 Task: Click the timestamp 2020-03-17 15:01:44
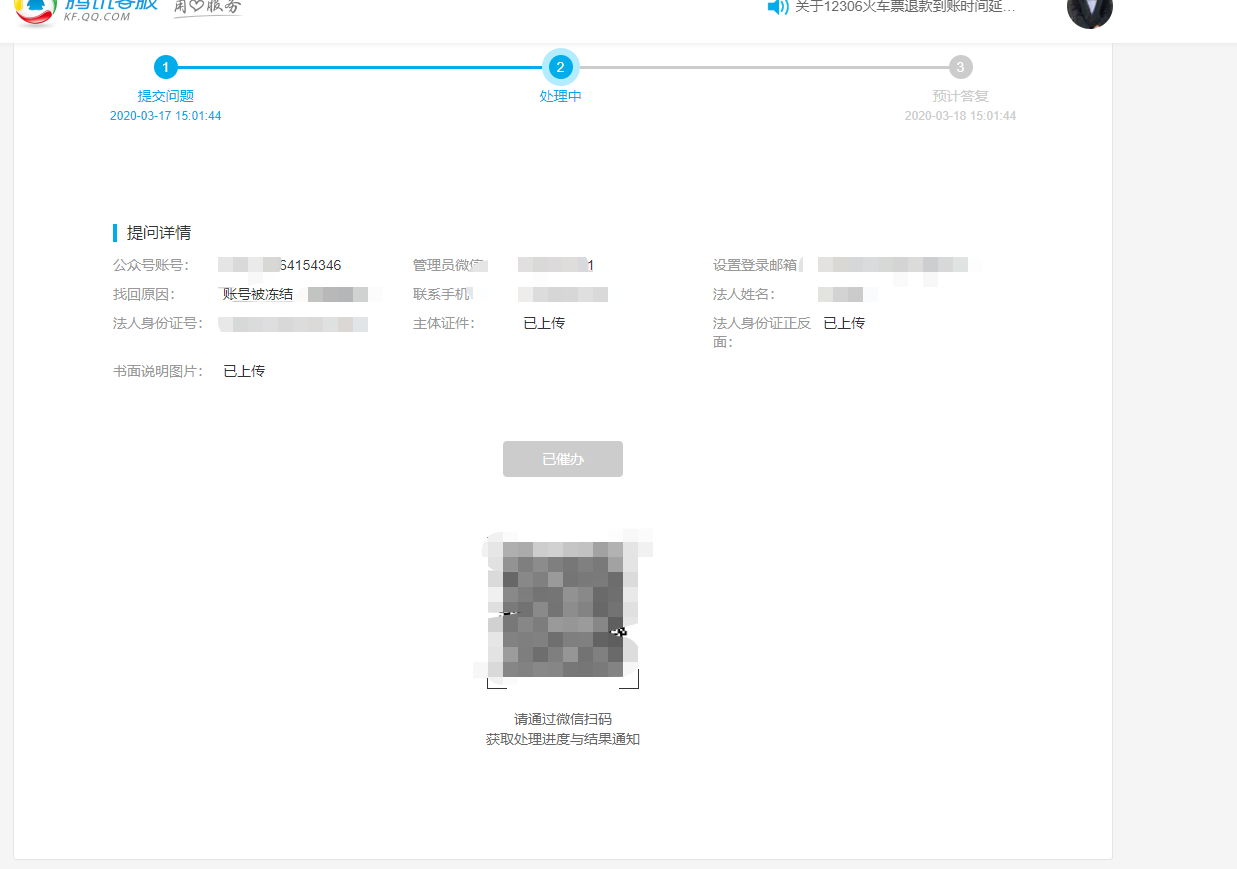[x=166, y=116]
